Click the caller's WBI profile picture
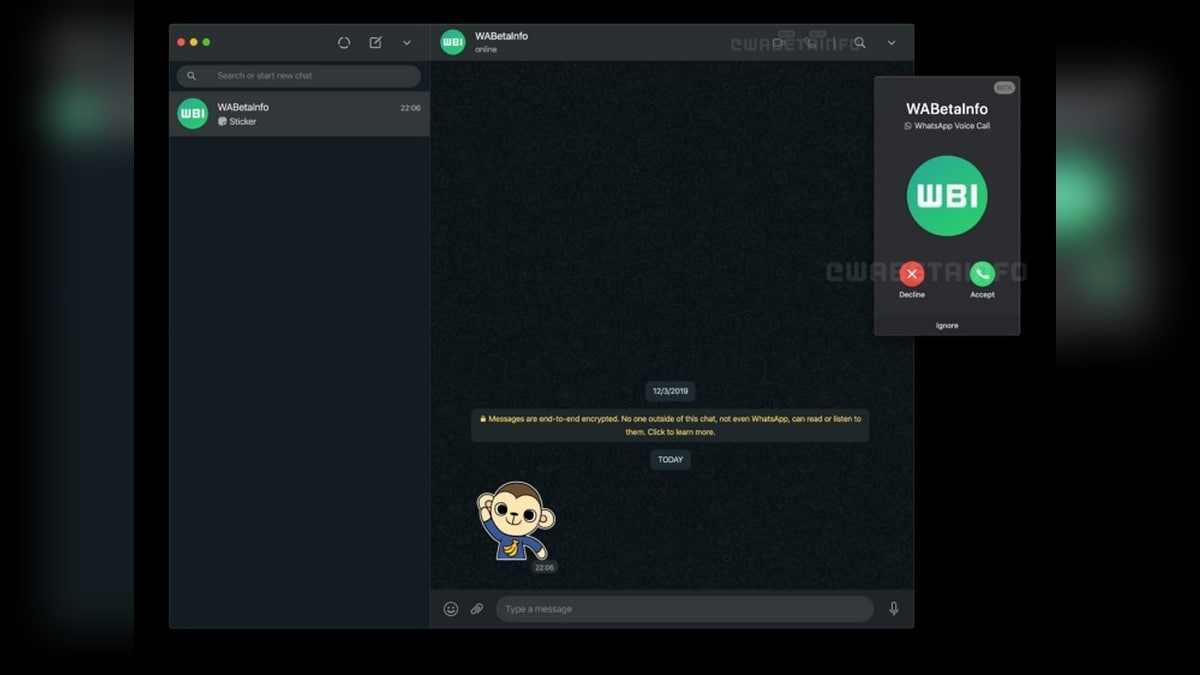 (x=946, y=196)
